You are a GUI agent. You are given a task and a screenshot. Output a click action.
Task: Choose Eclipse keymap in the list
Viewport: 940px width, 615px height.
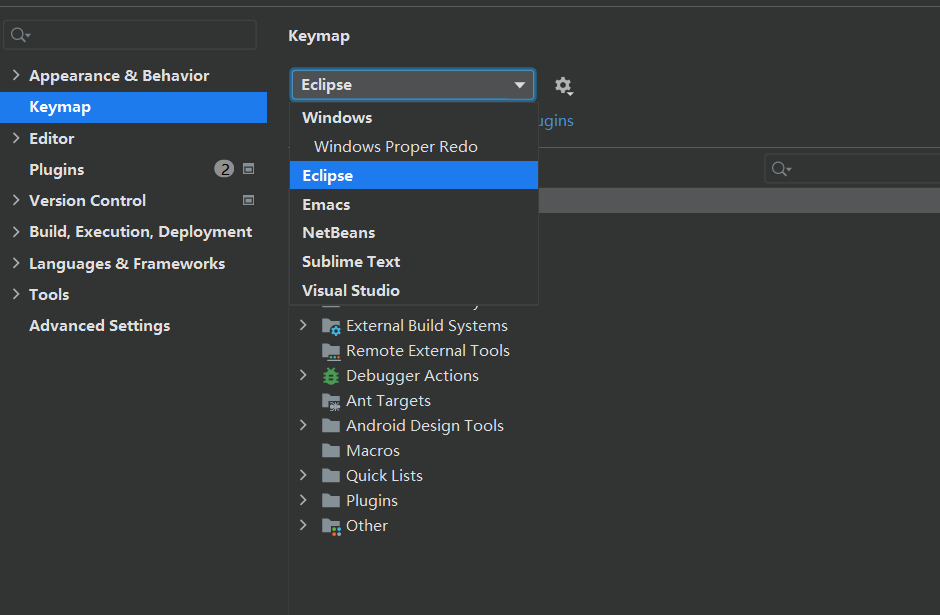[414, 175]
